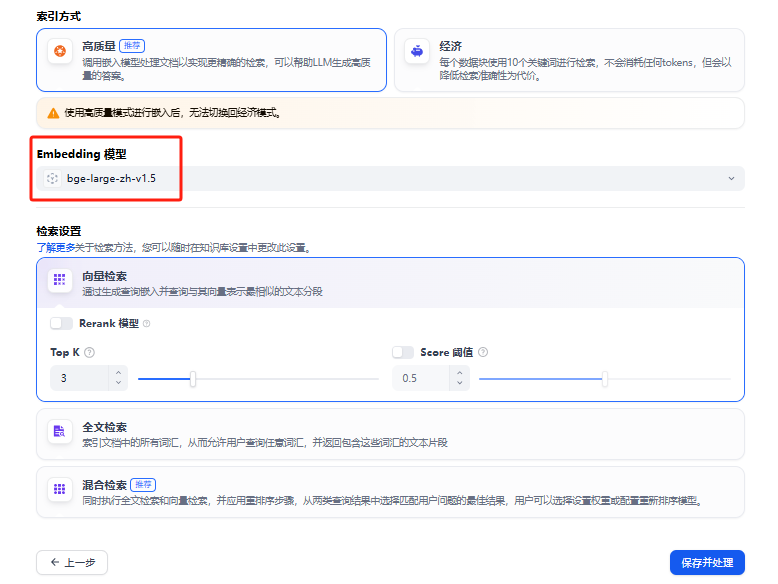Turn on the Score 阈值 switch
This screenshot has height=584, width=778.
coord(403,352)
